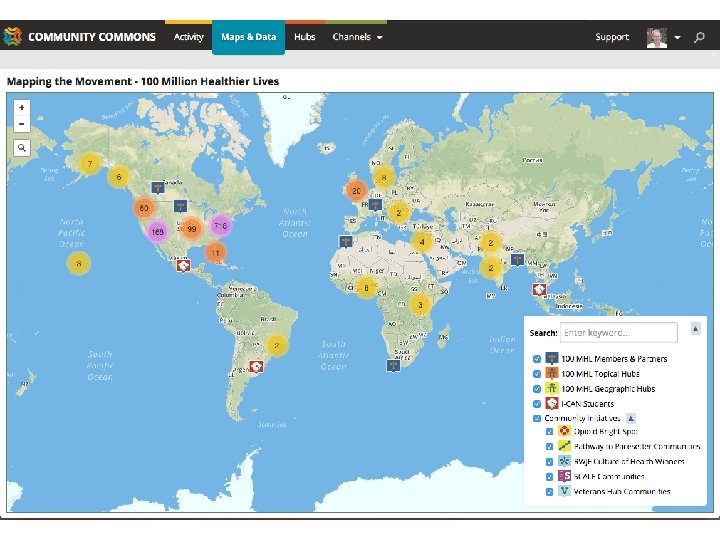Click the cluster marker 4 over the Middle East
The image size is (720, 540).
[422, 242]
